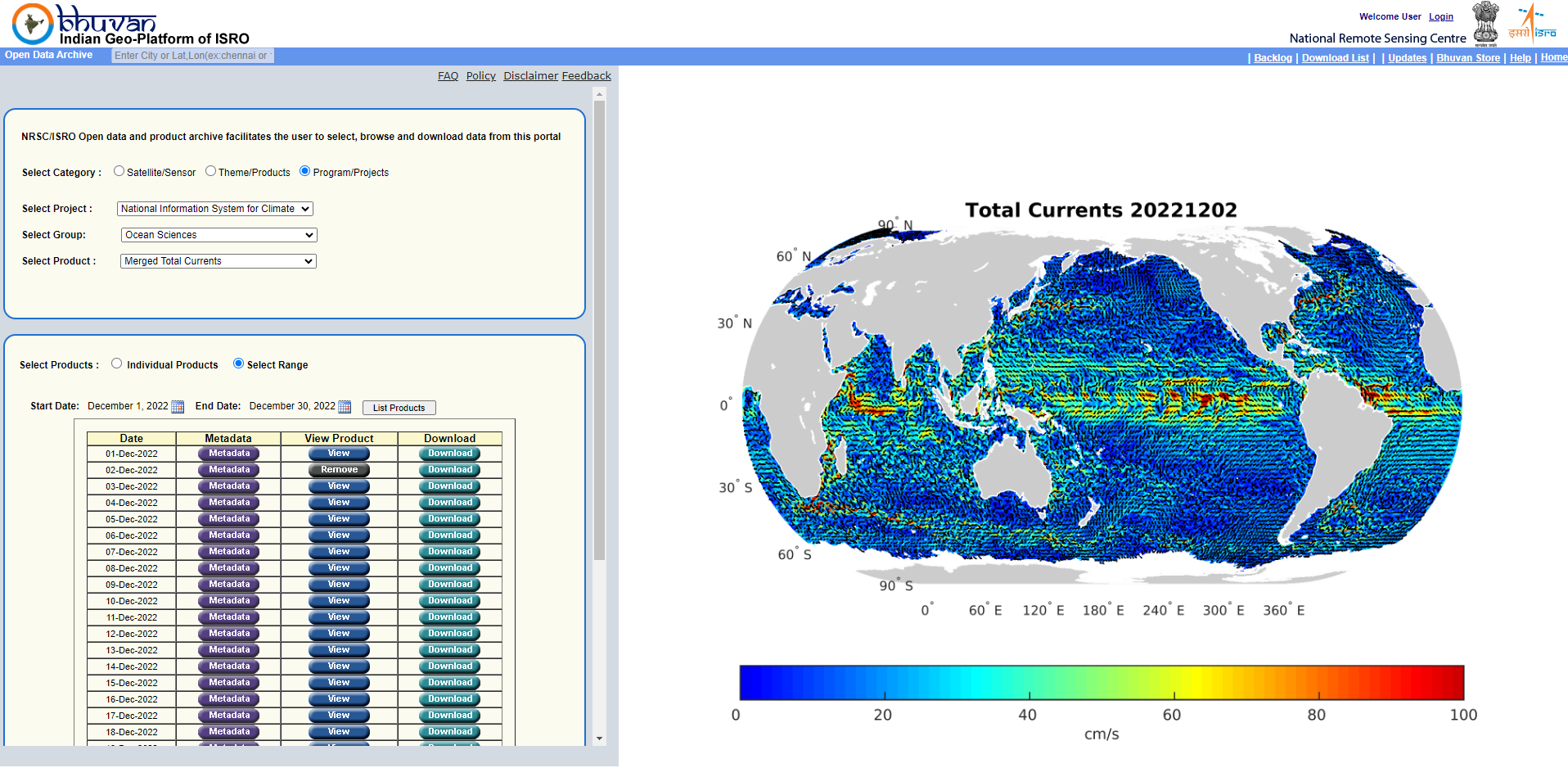Open the Help menu link
1568x777 pixels.
(x=1520, y=58)
